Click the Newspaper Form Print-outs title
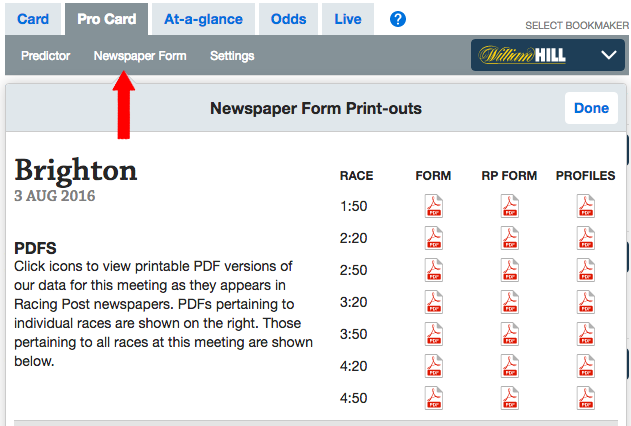Image resolution: width=631 pixels, height=426 pixels. [316, 108]
